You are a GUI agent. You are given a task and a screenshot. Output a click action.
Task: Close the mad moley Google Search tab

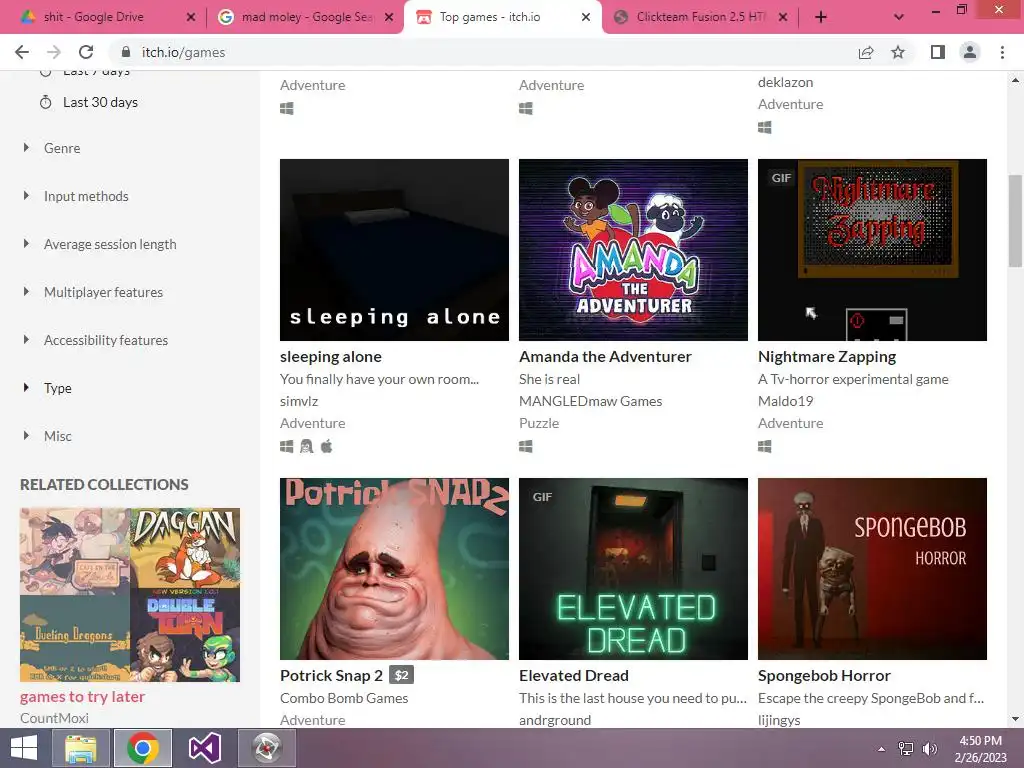pos(389,18)
